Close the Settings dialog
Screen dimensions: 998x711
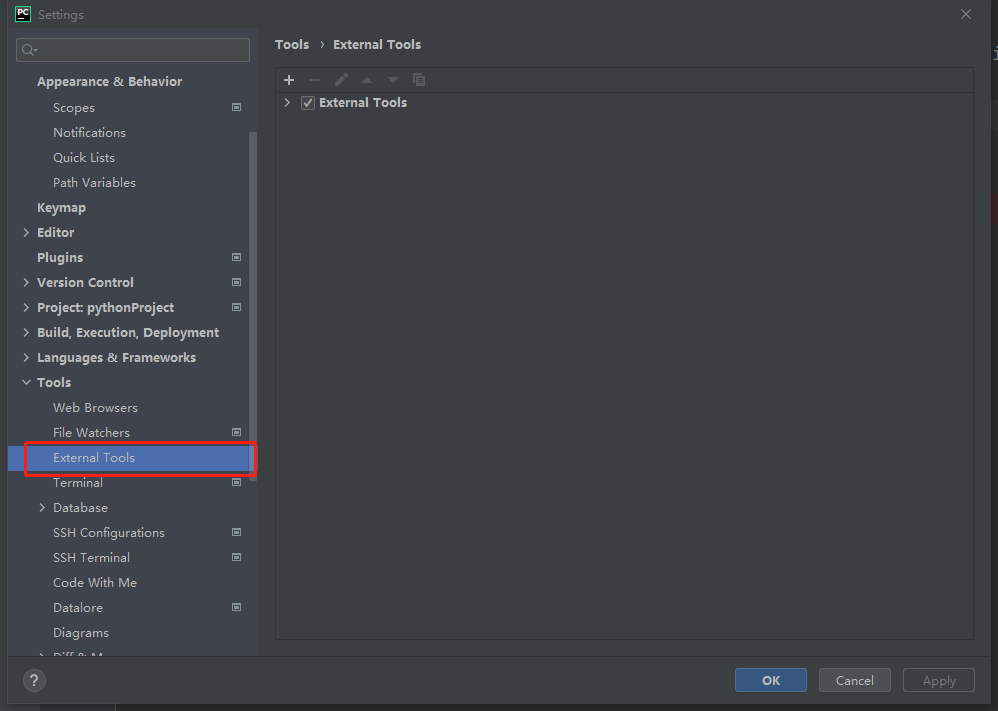tap(966, 14)
